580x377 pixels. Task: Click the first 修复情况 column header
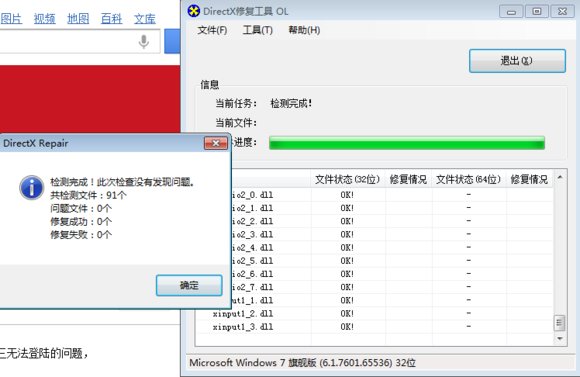click(408, 179)
